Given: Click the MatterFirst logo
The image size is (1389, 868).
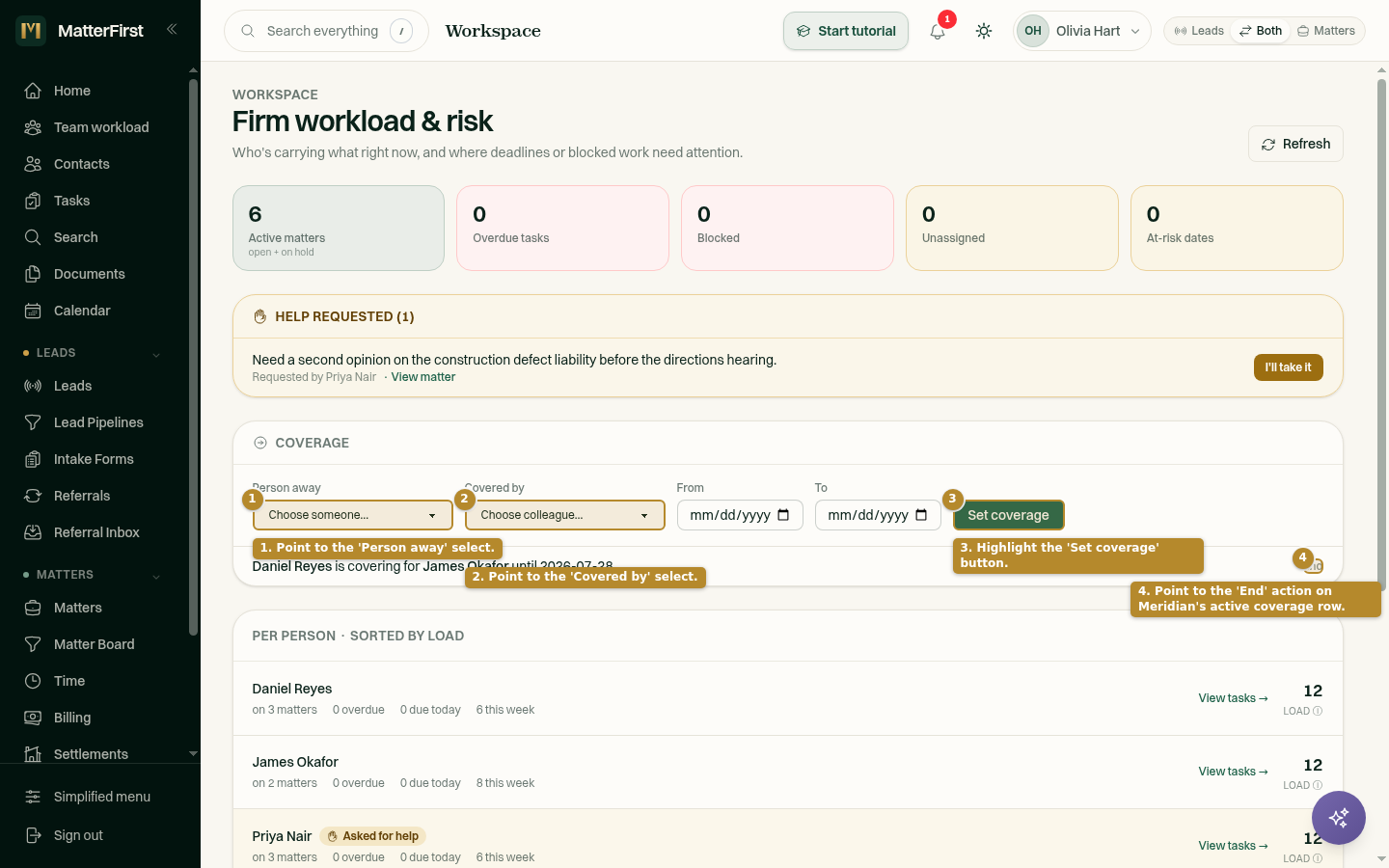Looking at the screenshot, I should 32,31.
